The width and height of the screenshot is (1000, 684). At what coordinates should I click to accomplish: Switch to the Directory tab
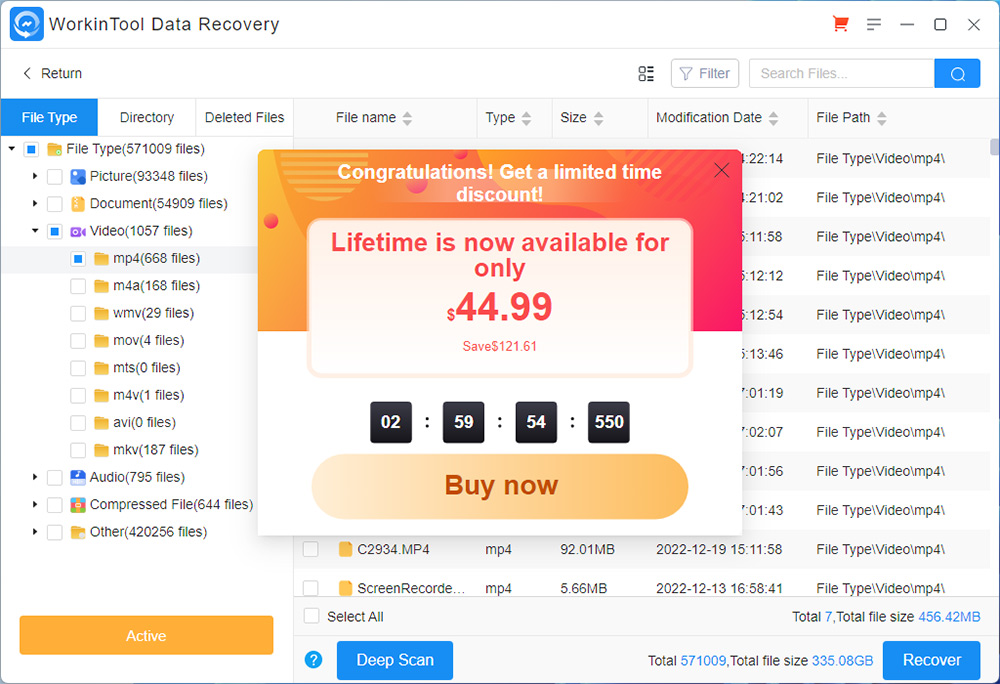click(x=147, y=117)
